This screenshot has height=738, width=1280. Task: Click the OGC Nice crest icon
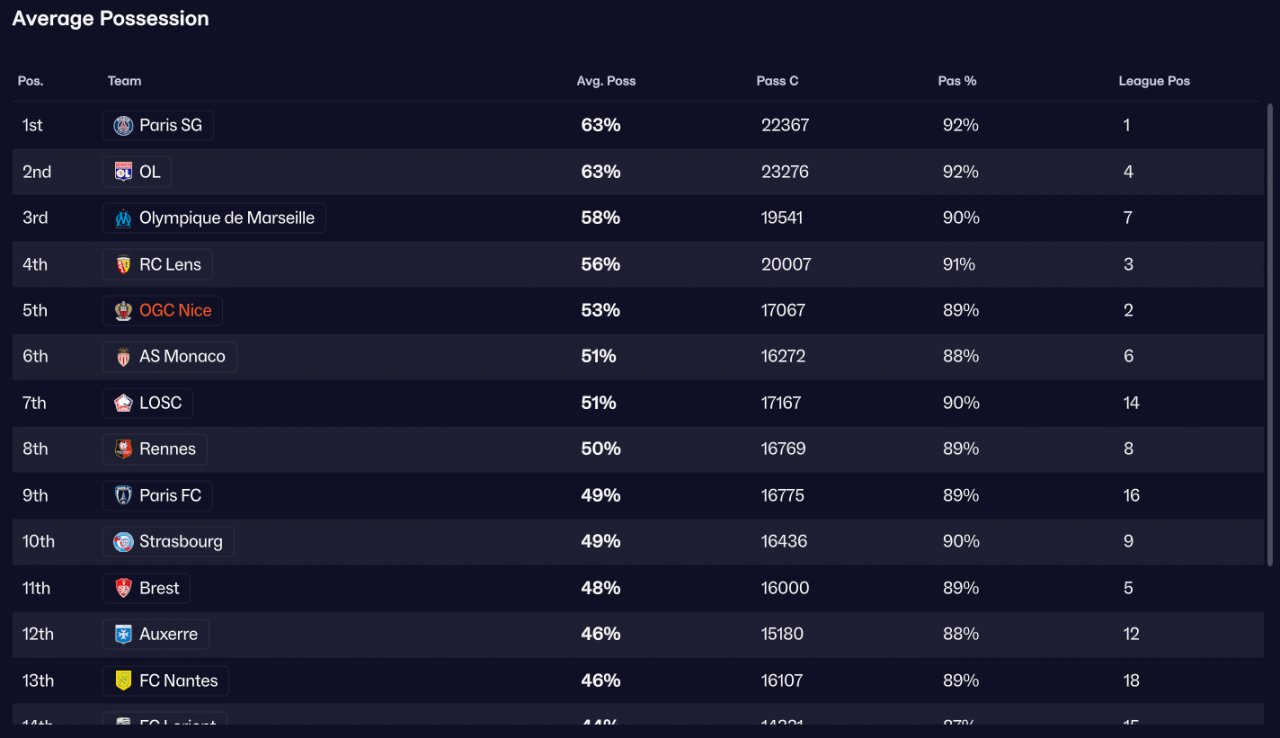[x=123, y=310]
